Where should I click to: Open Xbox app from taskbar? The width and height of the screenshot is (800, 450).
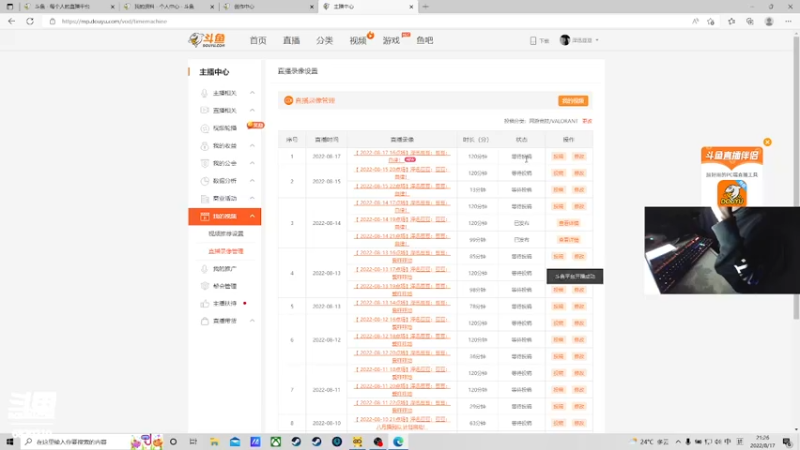pyautogui.click(x=276, y=442)
